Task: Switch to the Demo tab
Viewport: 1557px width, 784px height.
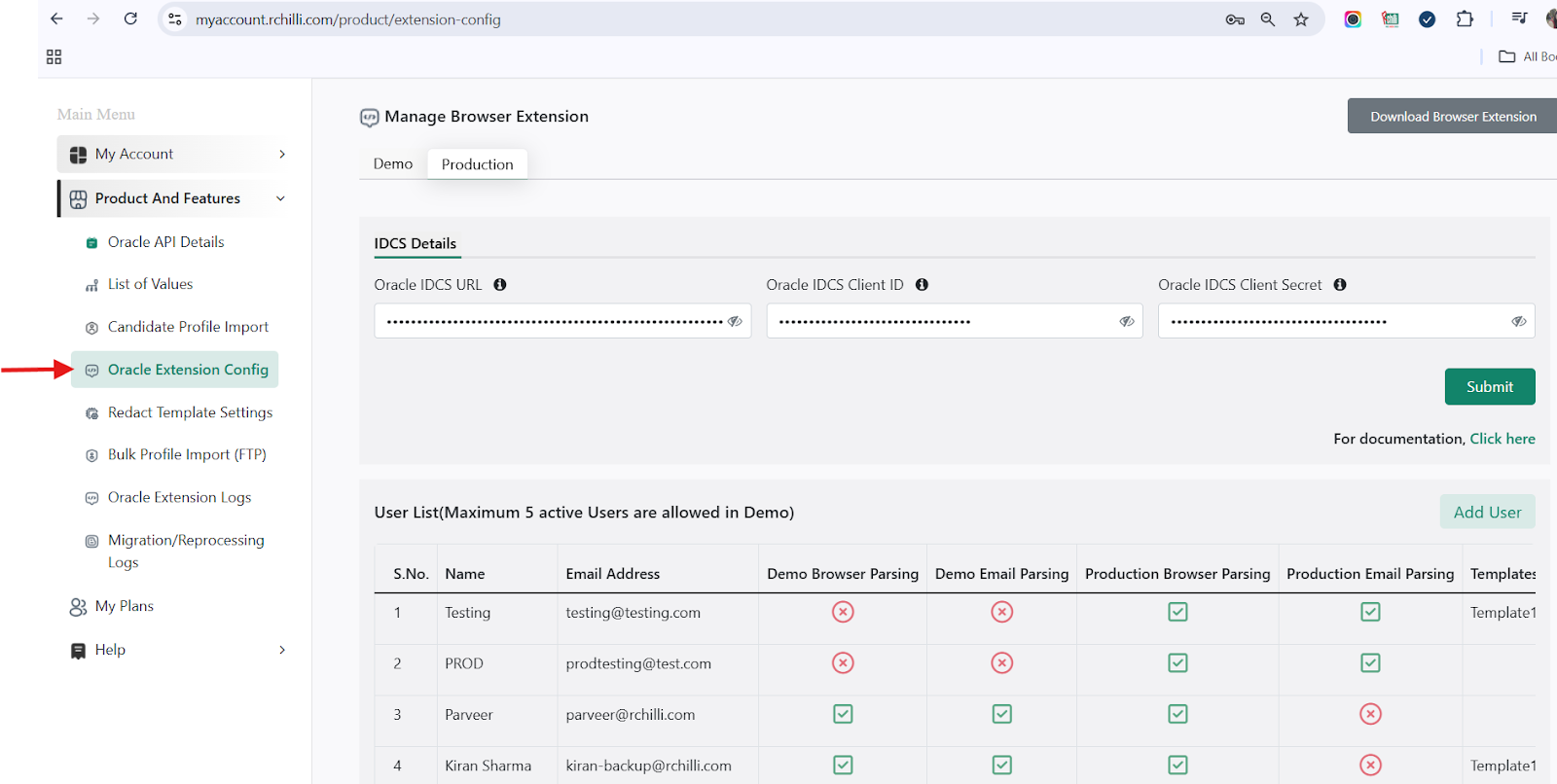Action: [393, 163]
